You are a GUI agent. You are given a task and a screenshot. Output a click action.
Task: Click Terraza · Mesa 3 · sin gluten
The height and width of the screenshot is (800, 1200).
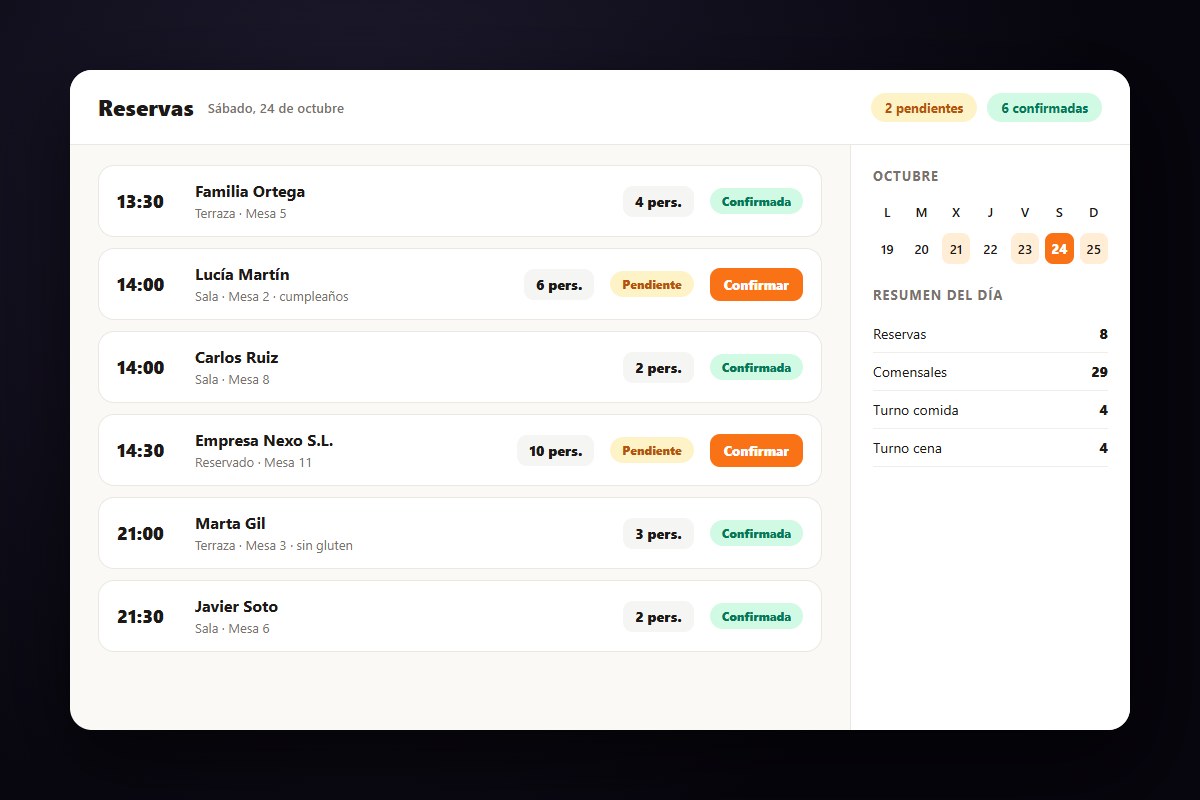274,546
